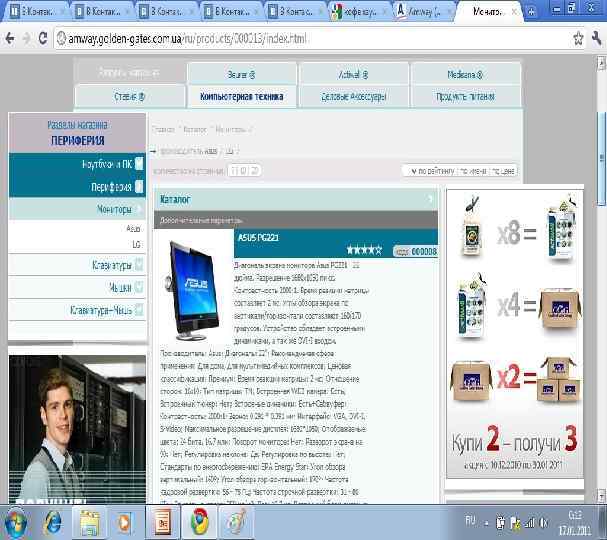Launch Internet Explorer from taskbar
The height and width of the screenshot is (540, 607).
click(51, 522)
